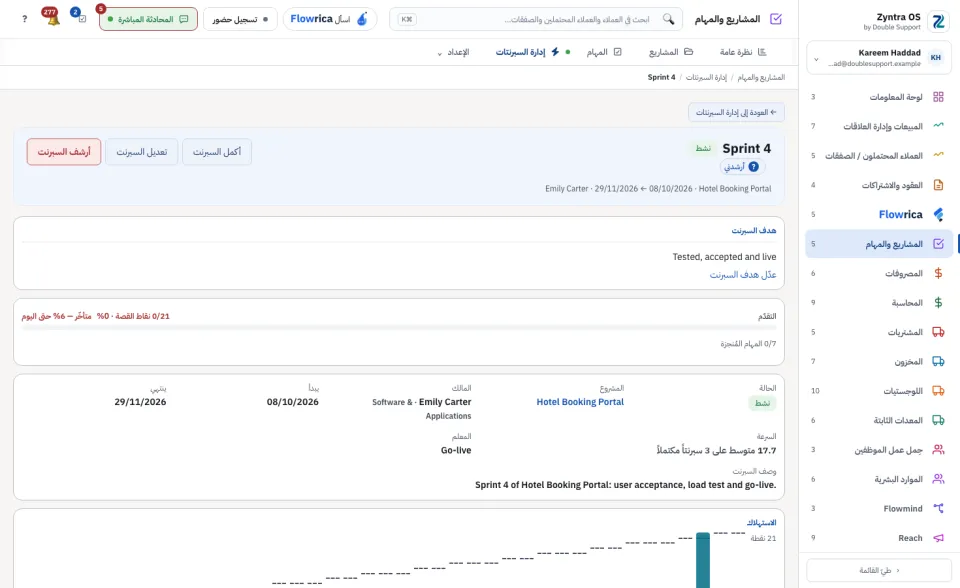
Task: Click the 29/11/2026 end date value
Action: [x=140, y=402]
